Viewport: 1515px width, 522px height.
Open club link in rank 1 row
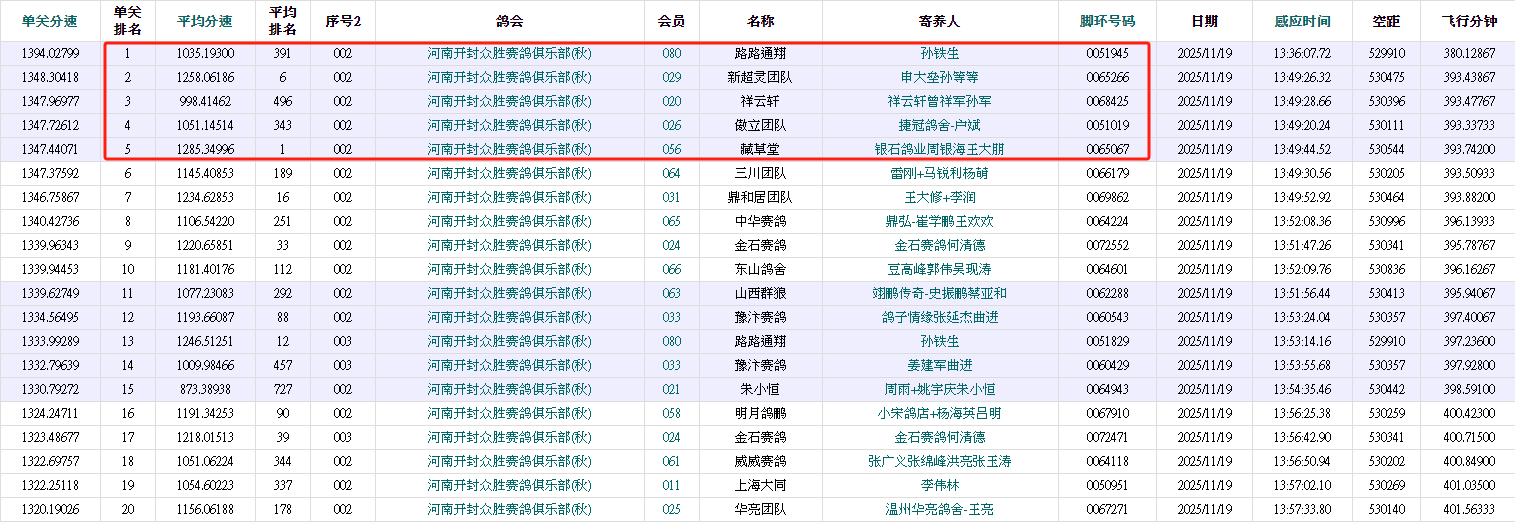click(509, 53)
